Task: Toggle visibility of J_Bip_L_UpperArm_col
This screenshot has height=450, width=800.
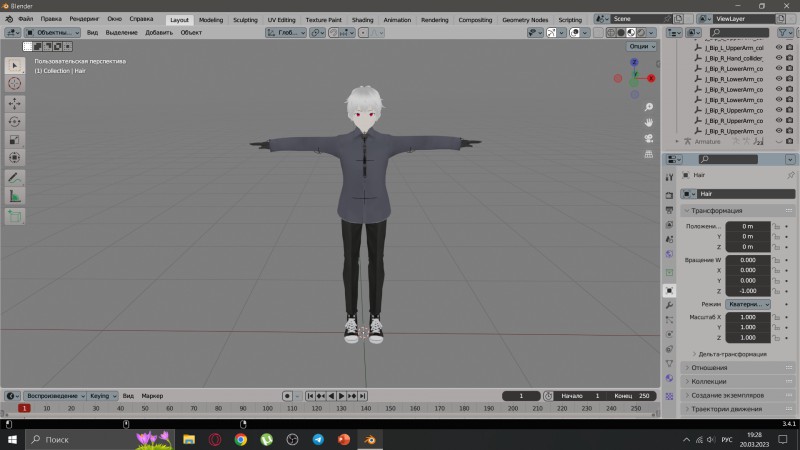Action: [x=779, y=47]
